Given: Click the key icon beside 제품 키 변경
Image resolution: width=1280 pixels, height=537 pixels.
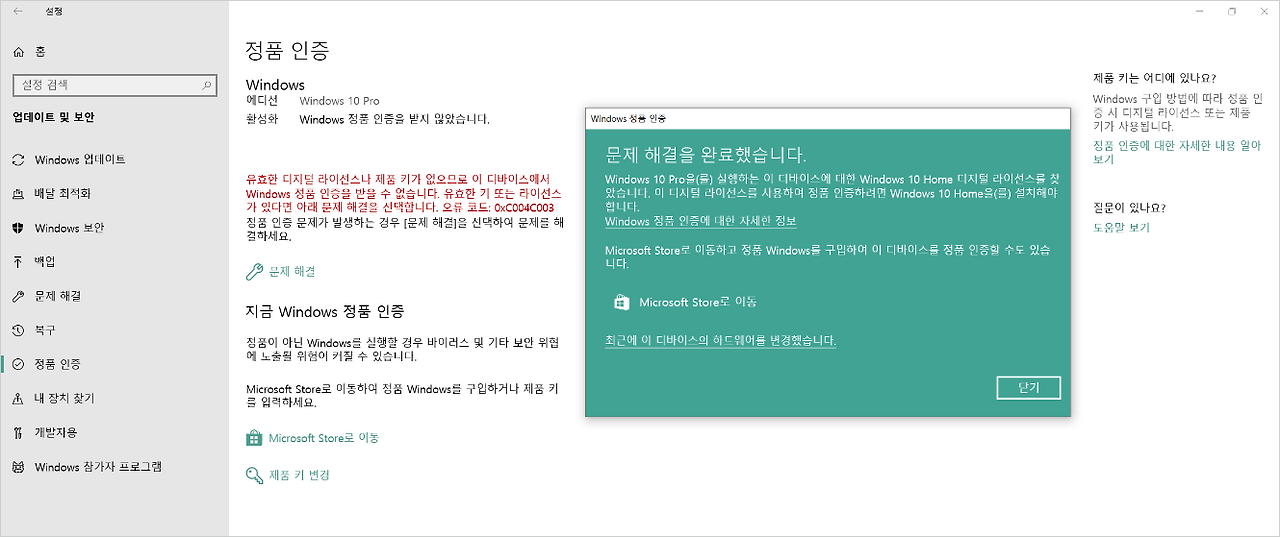Looking at the screenshot, I should click(254, 475).
